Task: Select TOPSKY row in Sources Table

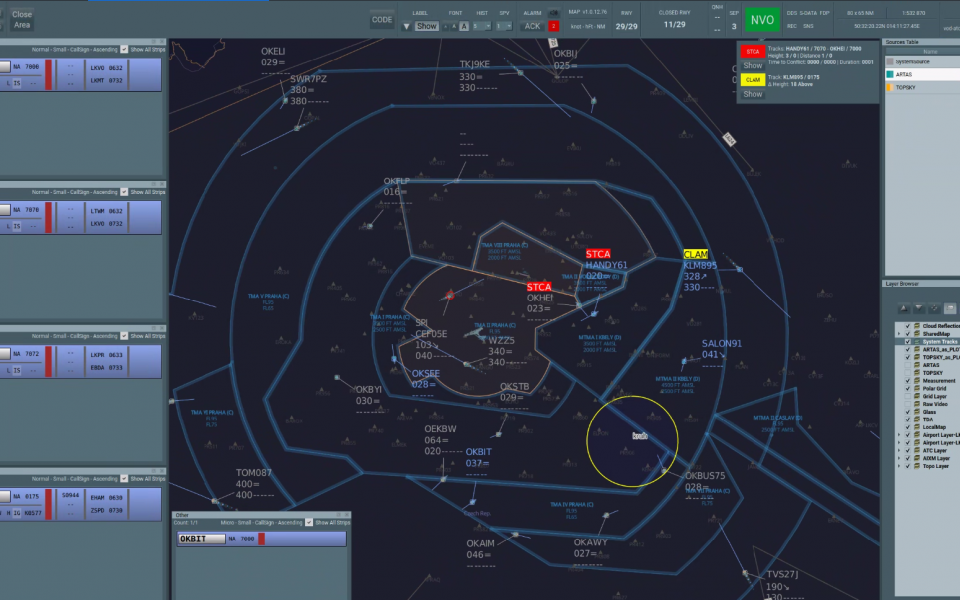Action: click(x=918, y=88)
